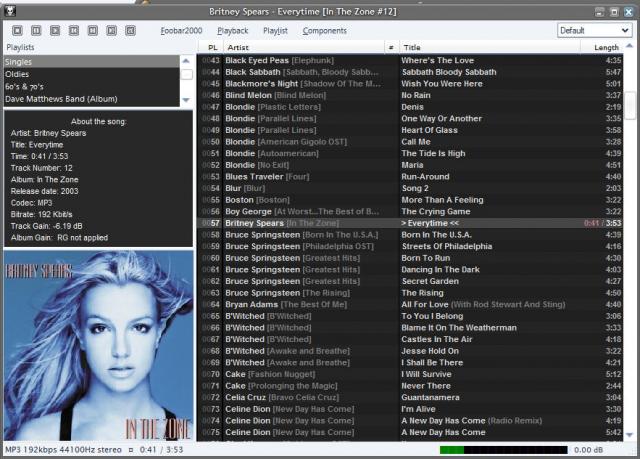Sort tracks by the Artist column header
Screen dimensions: 640x459
click(300, 47)
